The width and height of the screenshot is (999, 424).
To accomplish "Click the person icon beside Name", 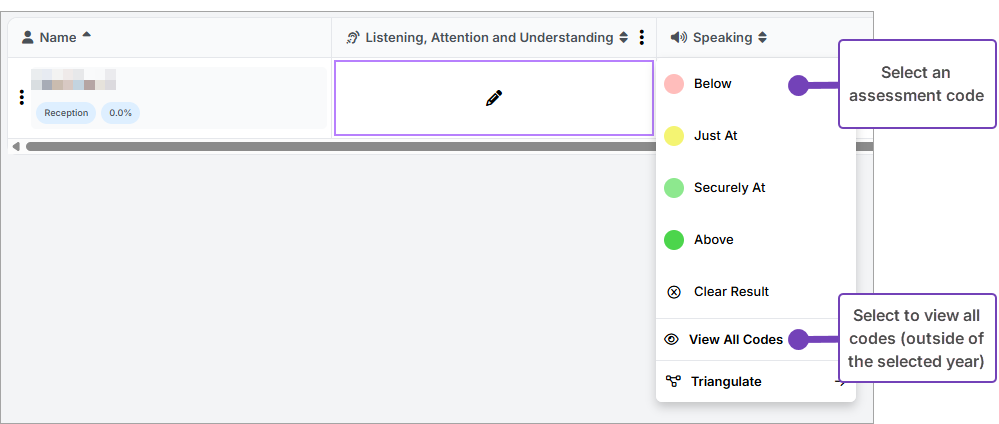I will click(28, 38).
